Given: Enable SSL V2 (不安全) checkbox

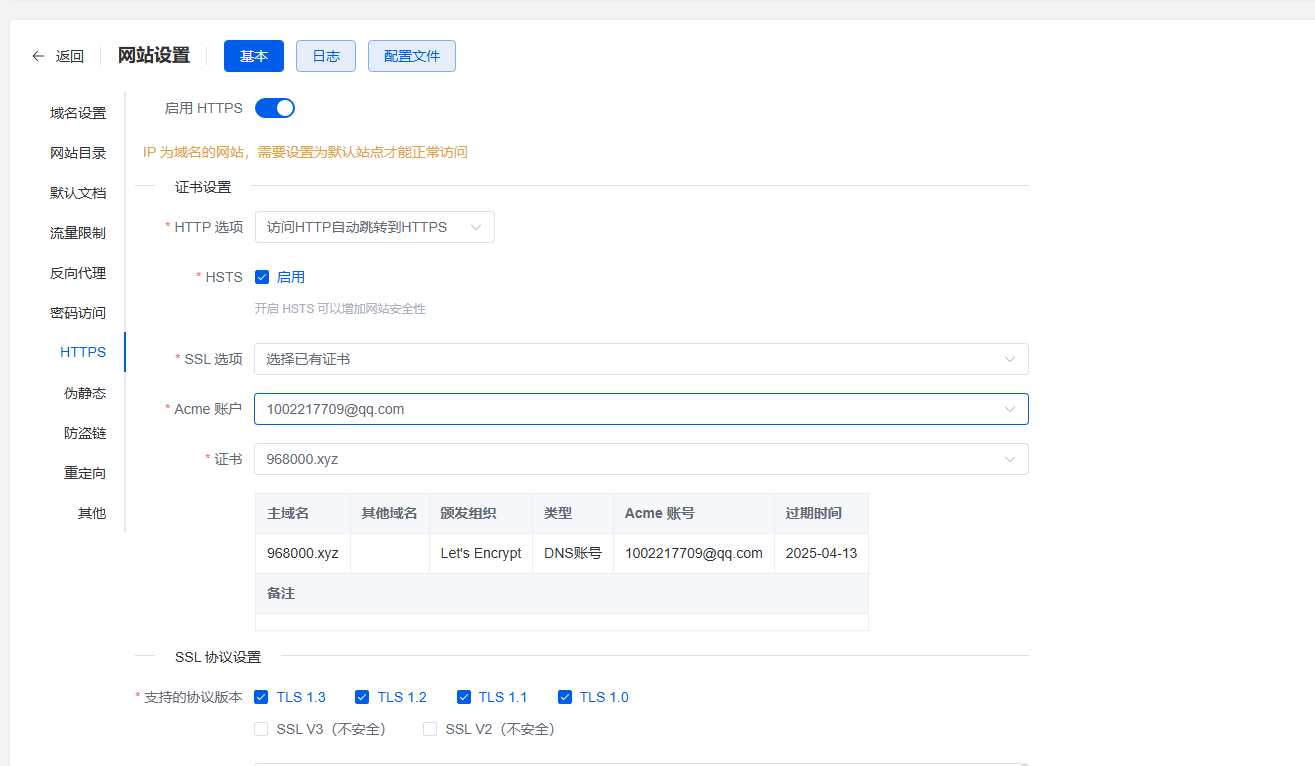Looking at the screenshot, I should pos(430,729).
